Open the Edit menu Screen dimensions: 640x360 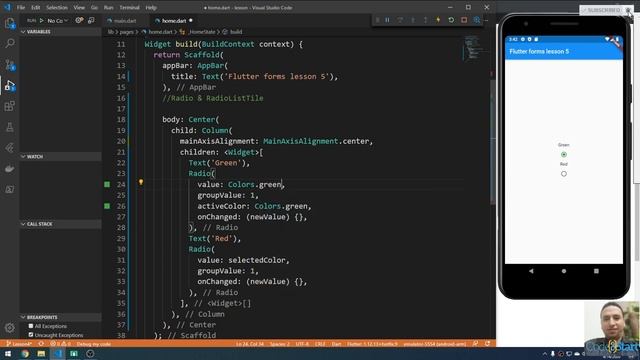36,7
